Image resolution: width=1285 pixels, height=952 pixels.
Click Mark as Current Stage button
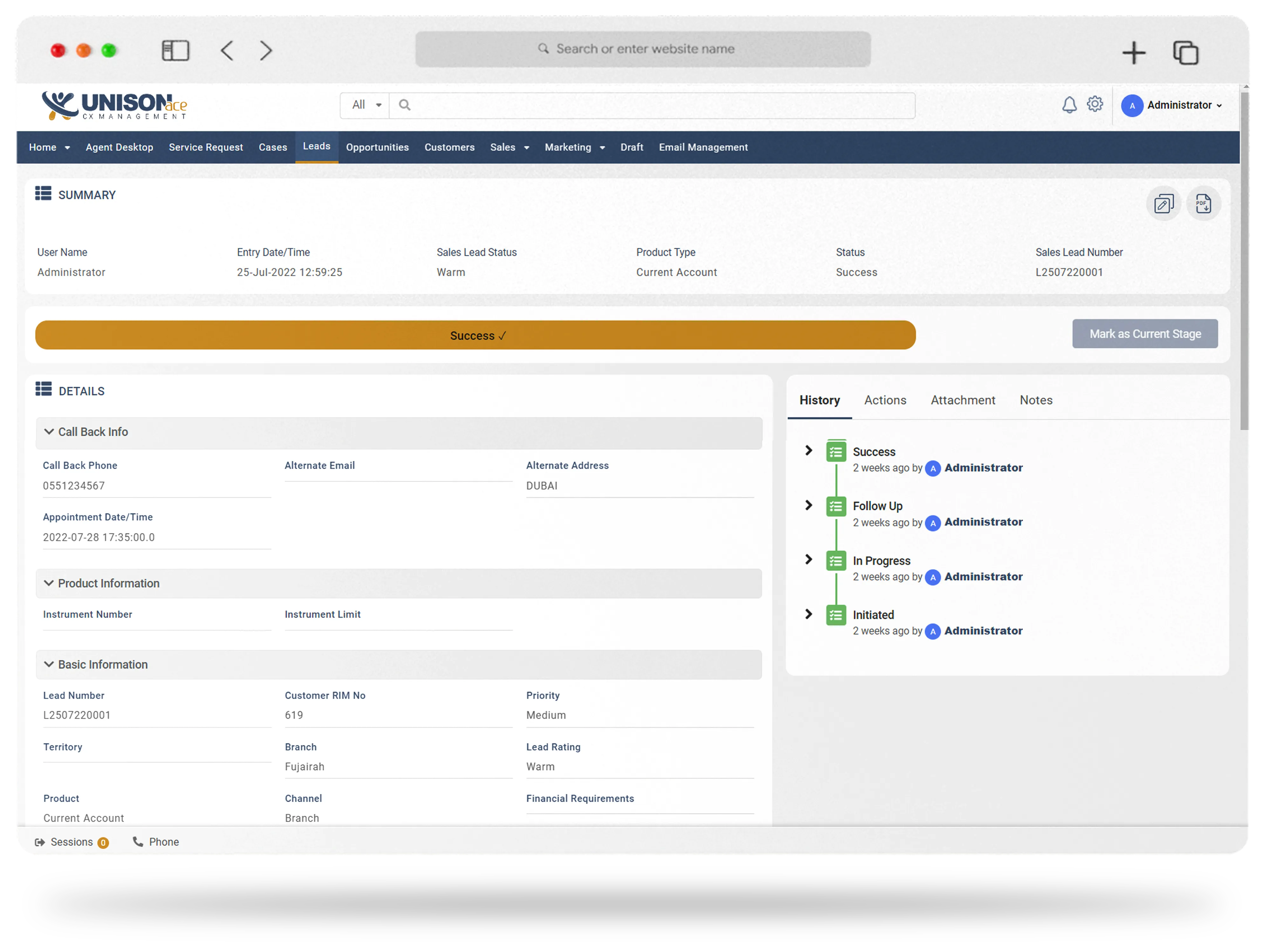1145,334
